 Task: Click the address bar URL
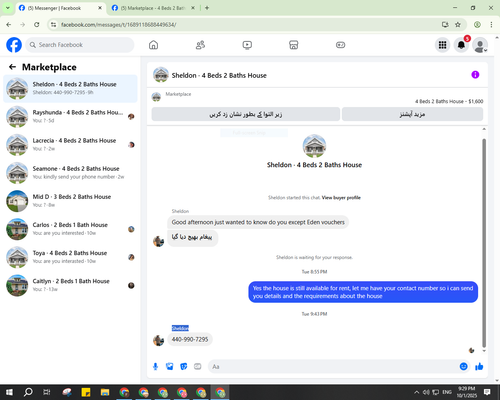[118, 25]
